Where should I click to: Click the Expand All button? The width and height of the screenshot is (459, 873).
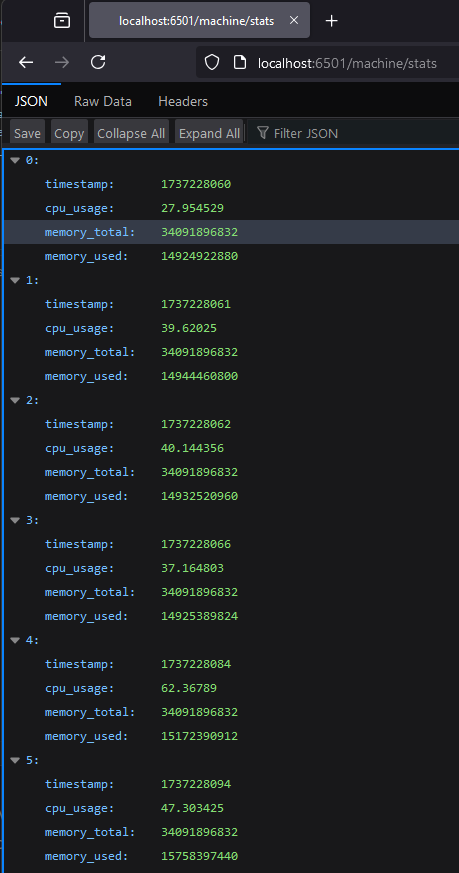209,134
